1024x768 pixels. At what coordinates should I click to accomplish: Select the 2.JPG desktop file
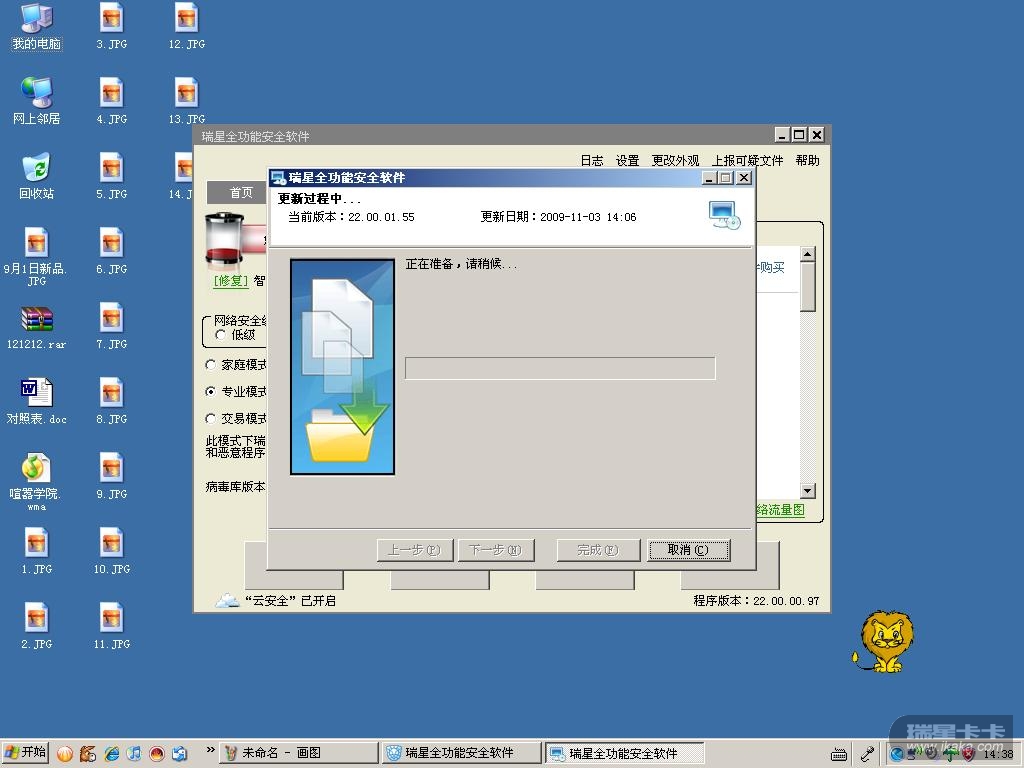[x=37, y=626]
